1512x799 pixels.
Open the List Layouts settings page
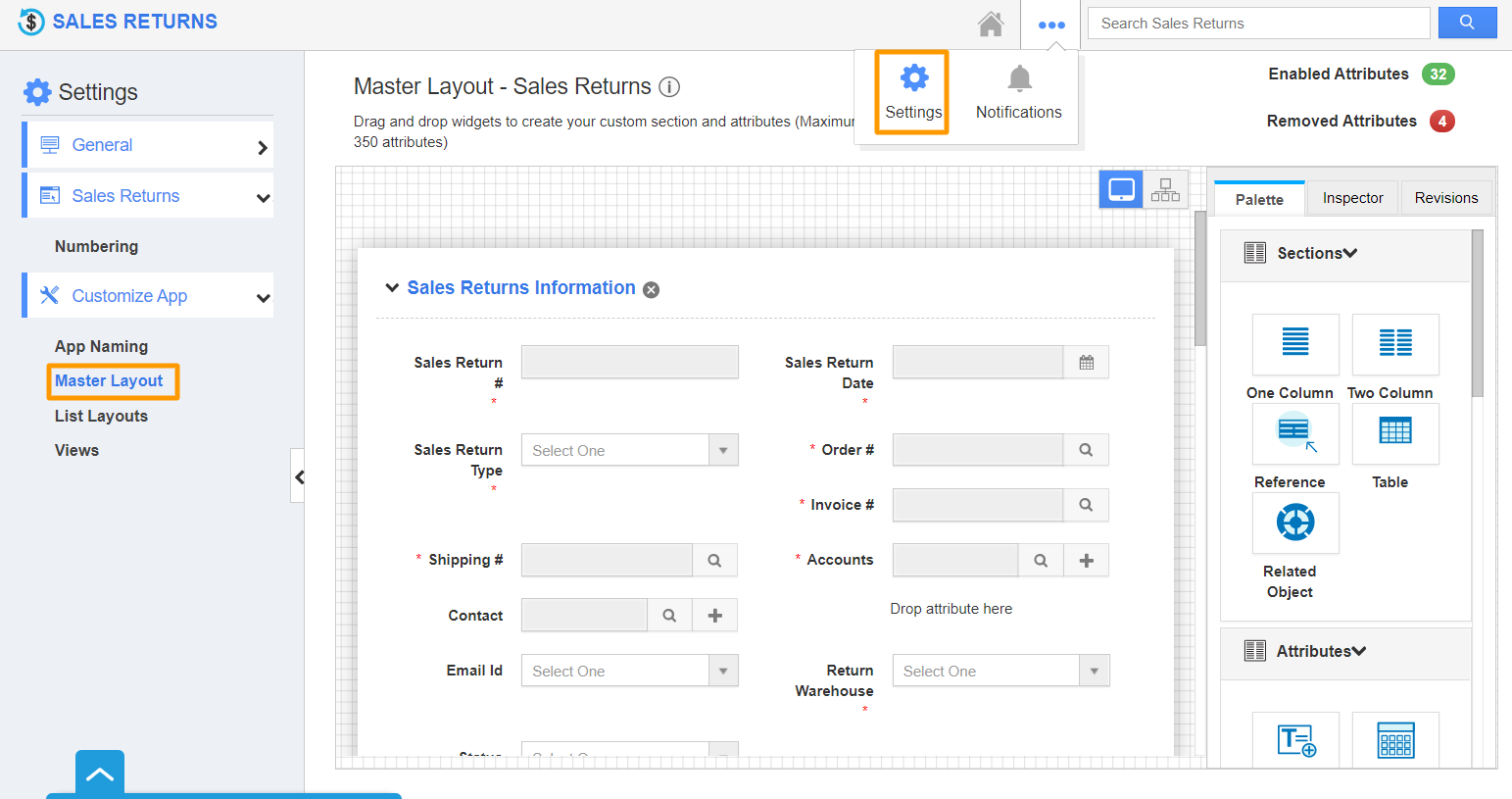99,416
